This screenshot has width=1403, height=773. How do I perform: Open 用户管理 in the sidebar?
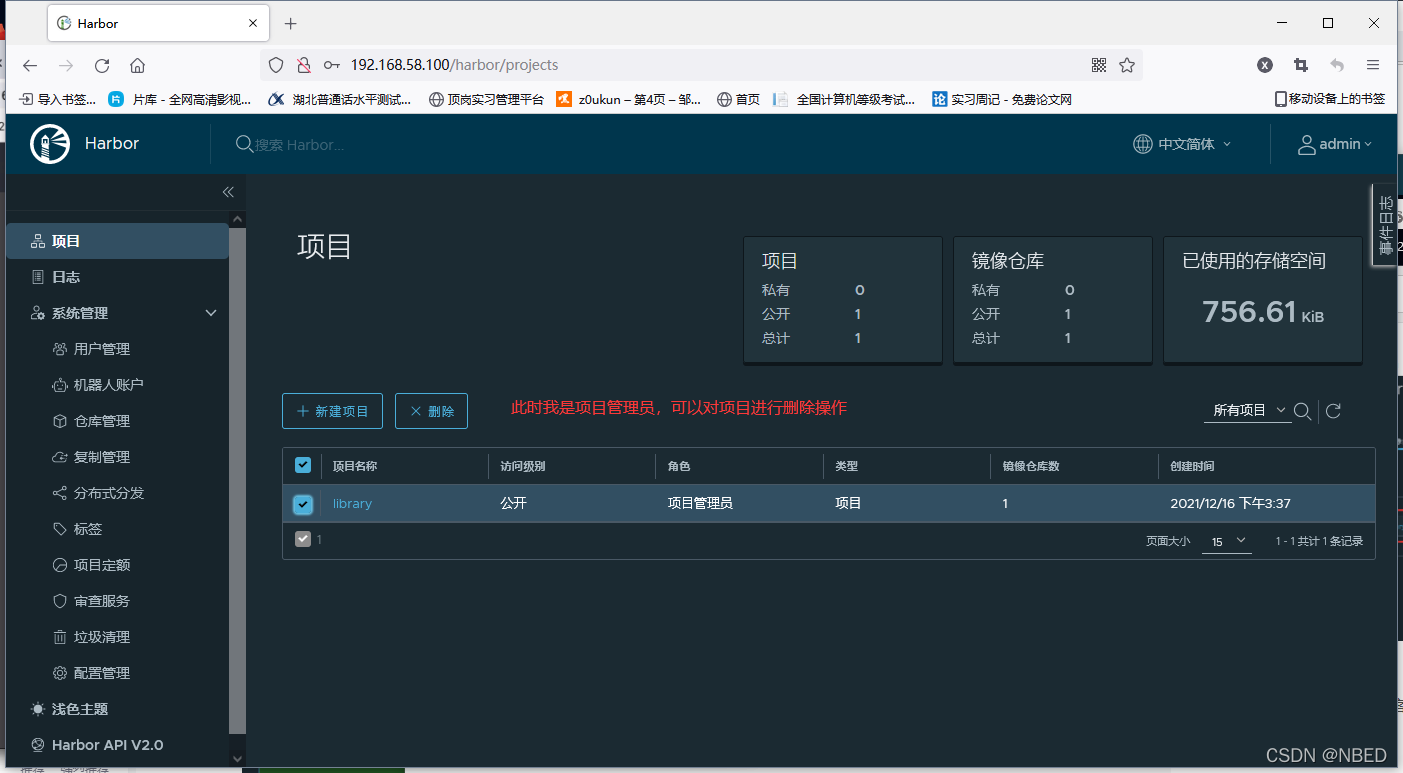101,348
